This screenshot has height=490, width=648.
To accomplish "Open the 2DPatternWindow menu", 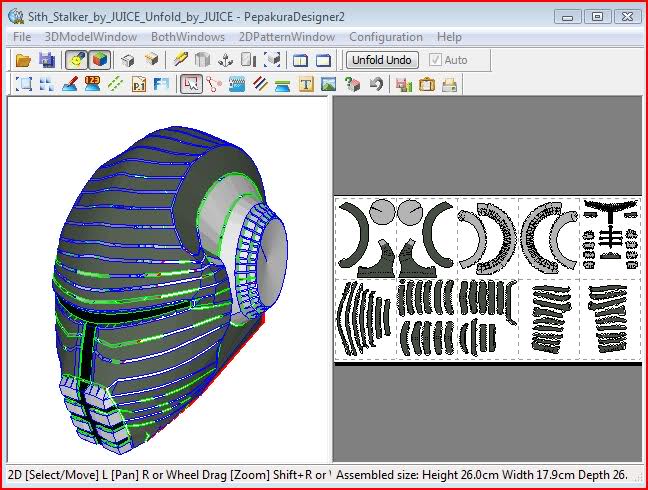I will (287, 37).
